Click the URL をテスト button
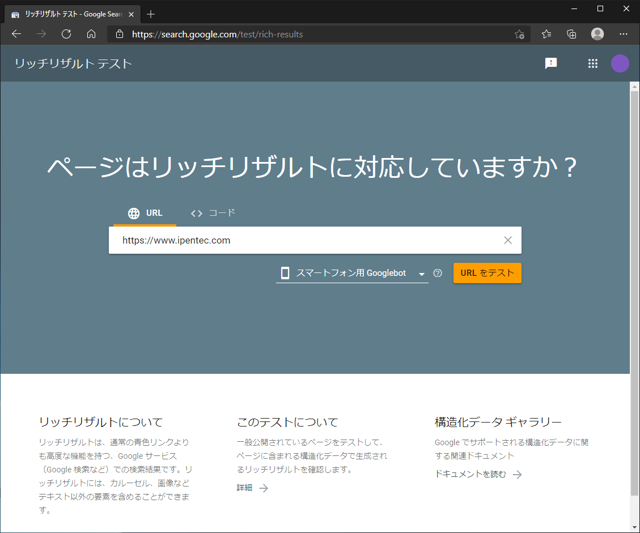Image resolution: width=640 pixels, height=533 pixels. point(487,273)
